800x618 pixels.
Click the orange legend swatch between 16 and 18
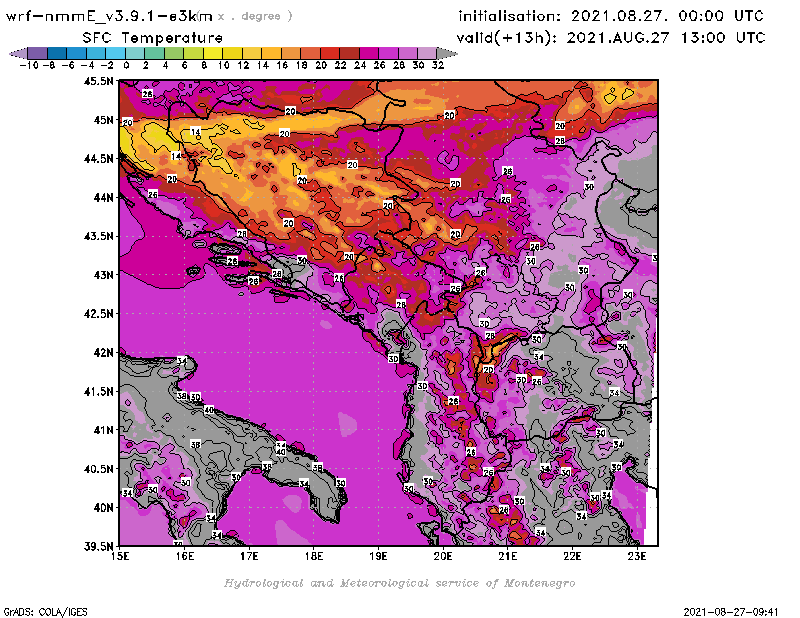291,53
